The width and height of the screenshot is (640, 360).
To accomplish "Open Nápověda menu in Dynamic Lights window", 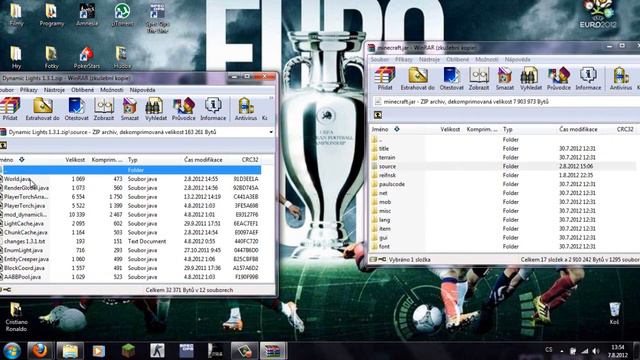I will click(142, 90).
